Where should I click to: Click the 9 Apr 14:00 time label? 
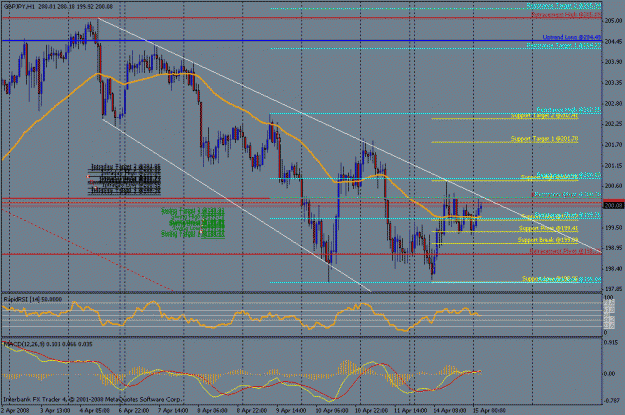click(x=290, y=411)
